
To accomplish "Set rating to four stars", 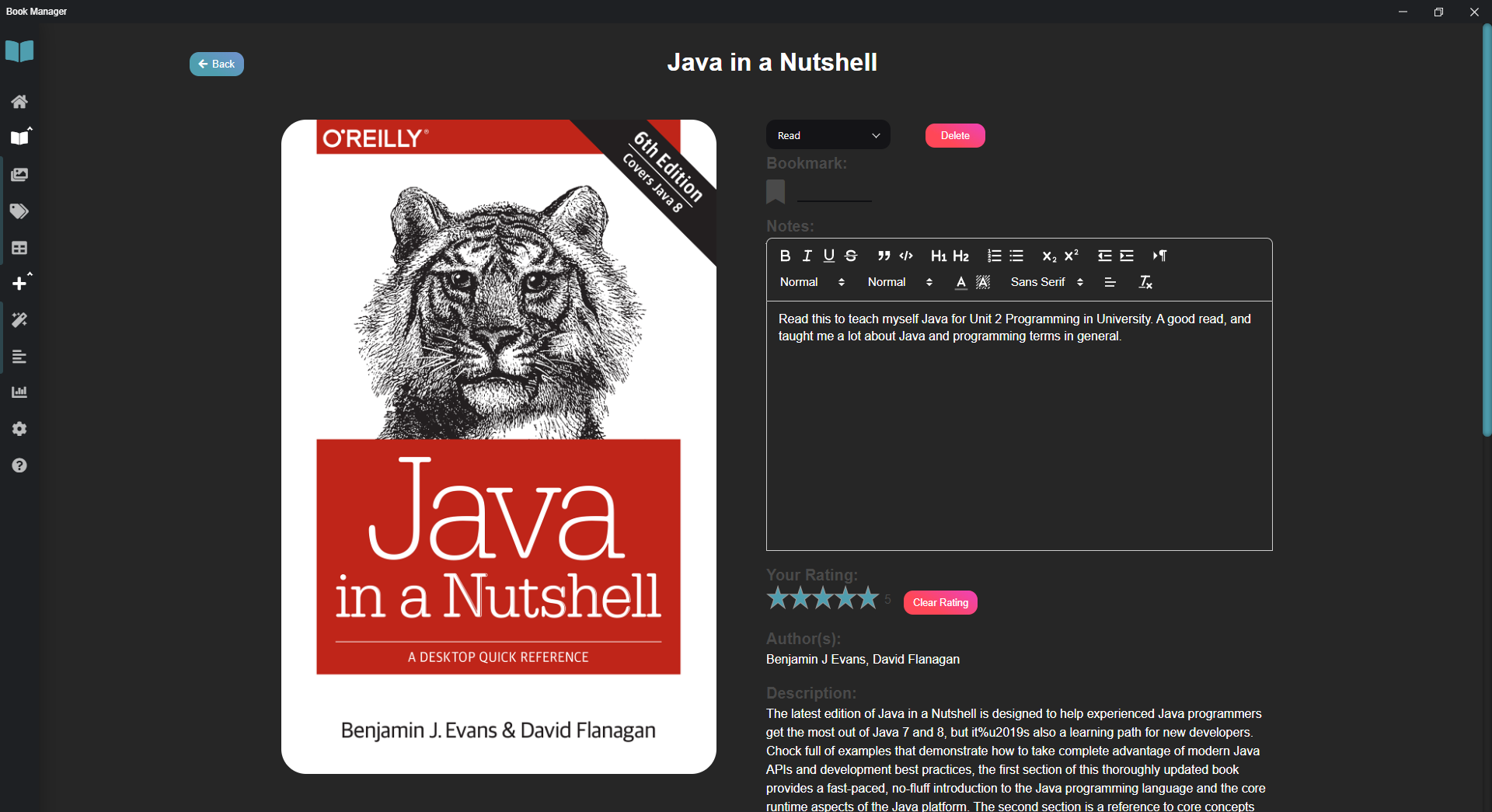I will tap(845, 598).
